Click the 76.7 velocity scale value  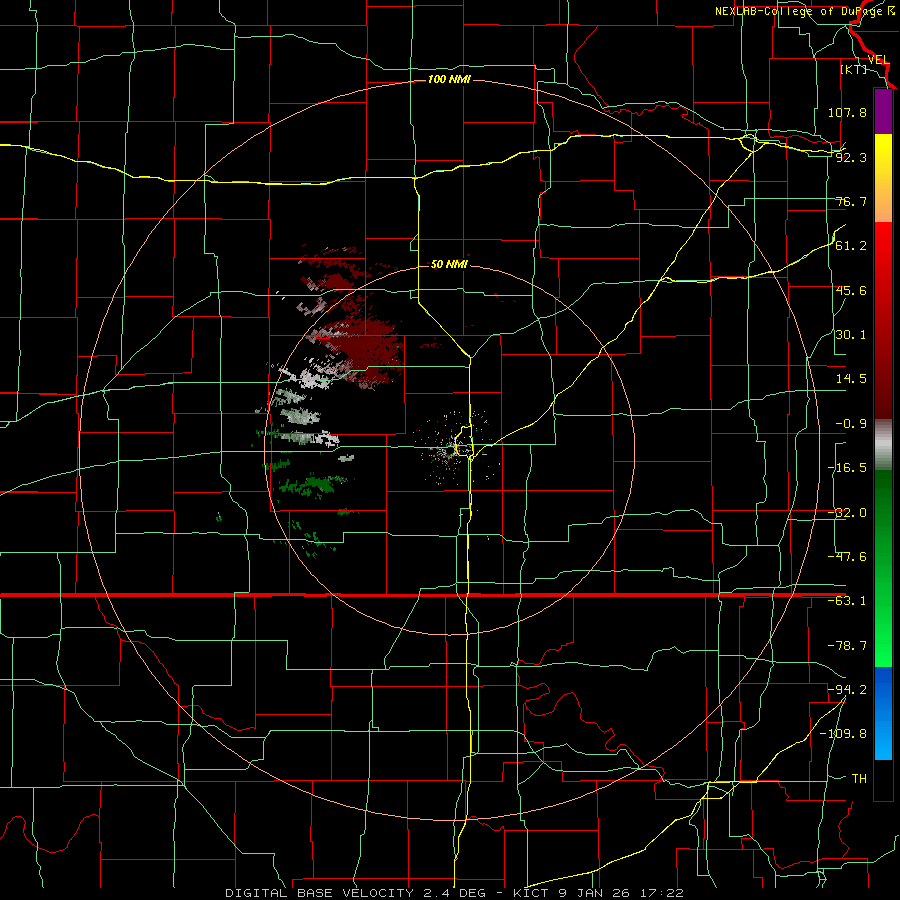coord(851,201)
